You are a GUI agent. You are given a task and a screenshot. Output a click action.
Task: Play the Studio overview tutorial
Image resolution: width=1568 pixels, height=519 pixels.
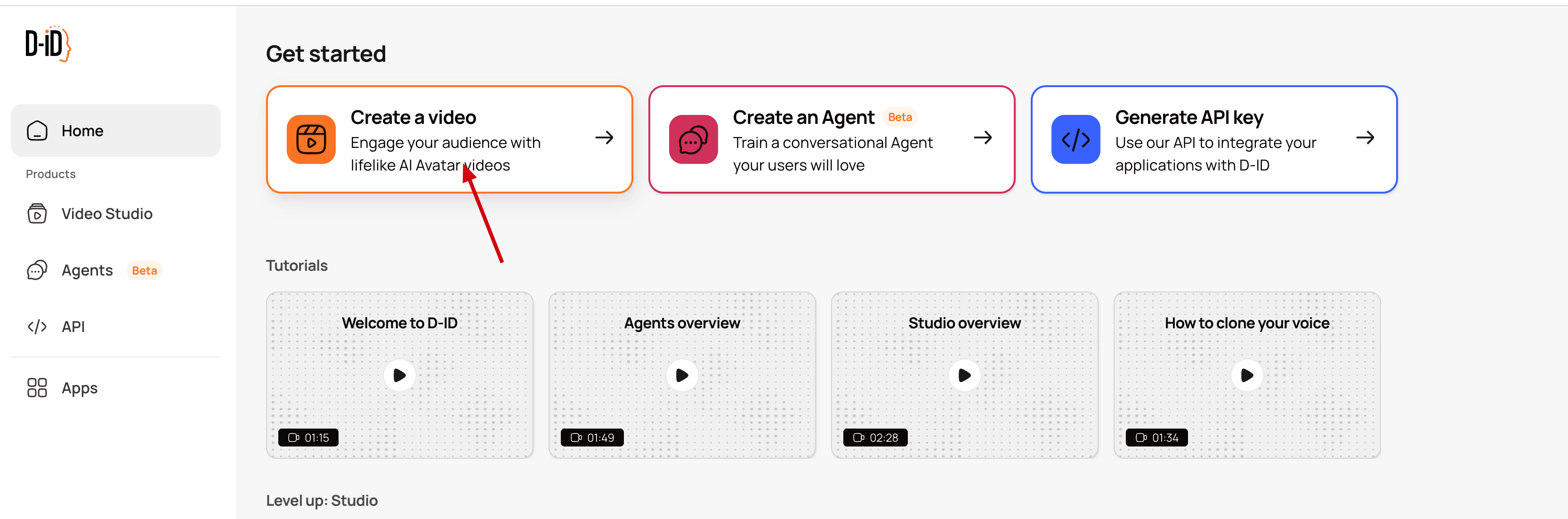point(964,376)
